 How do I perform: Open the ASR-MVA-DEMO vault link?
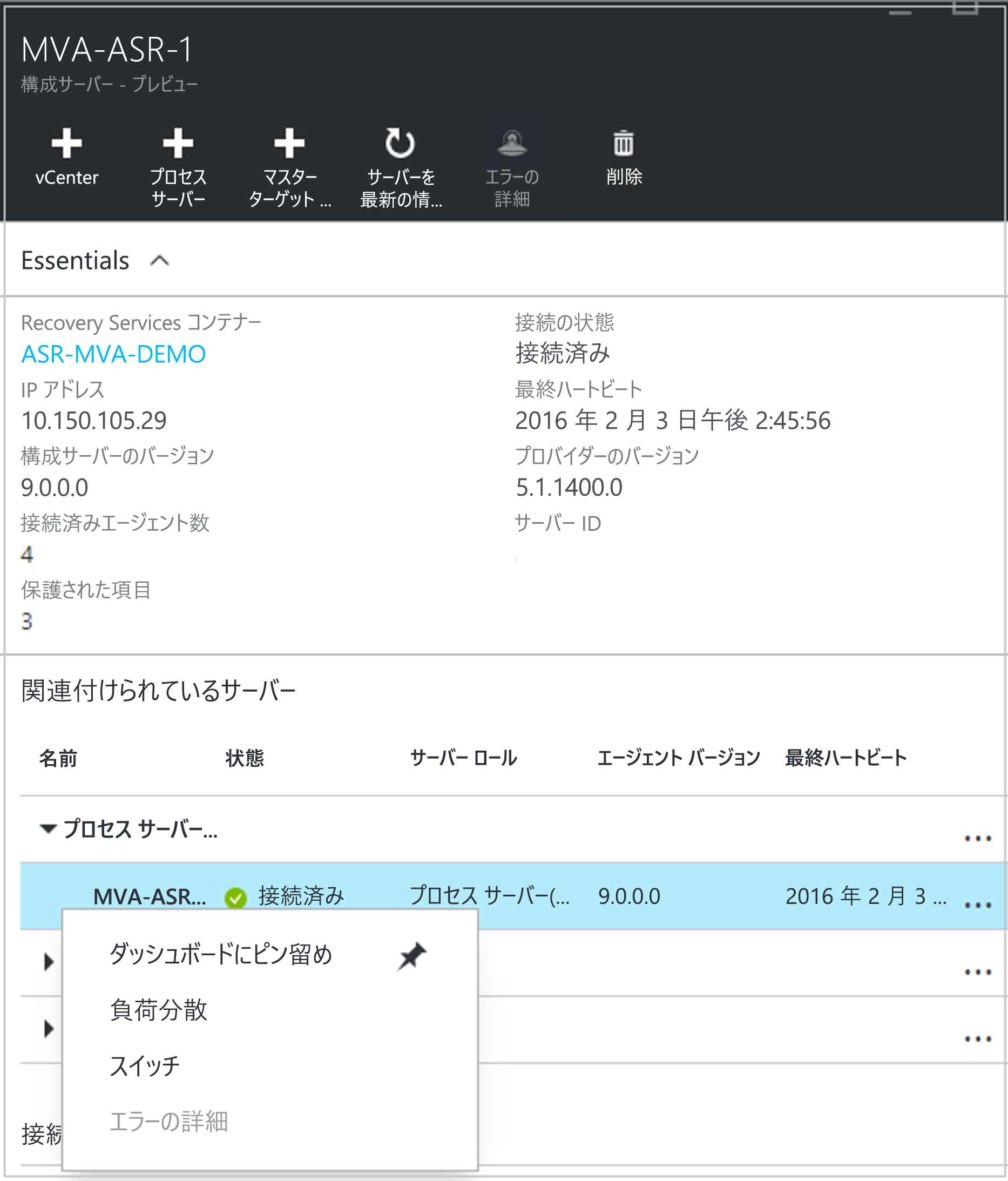(x=113, y=353)
